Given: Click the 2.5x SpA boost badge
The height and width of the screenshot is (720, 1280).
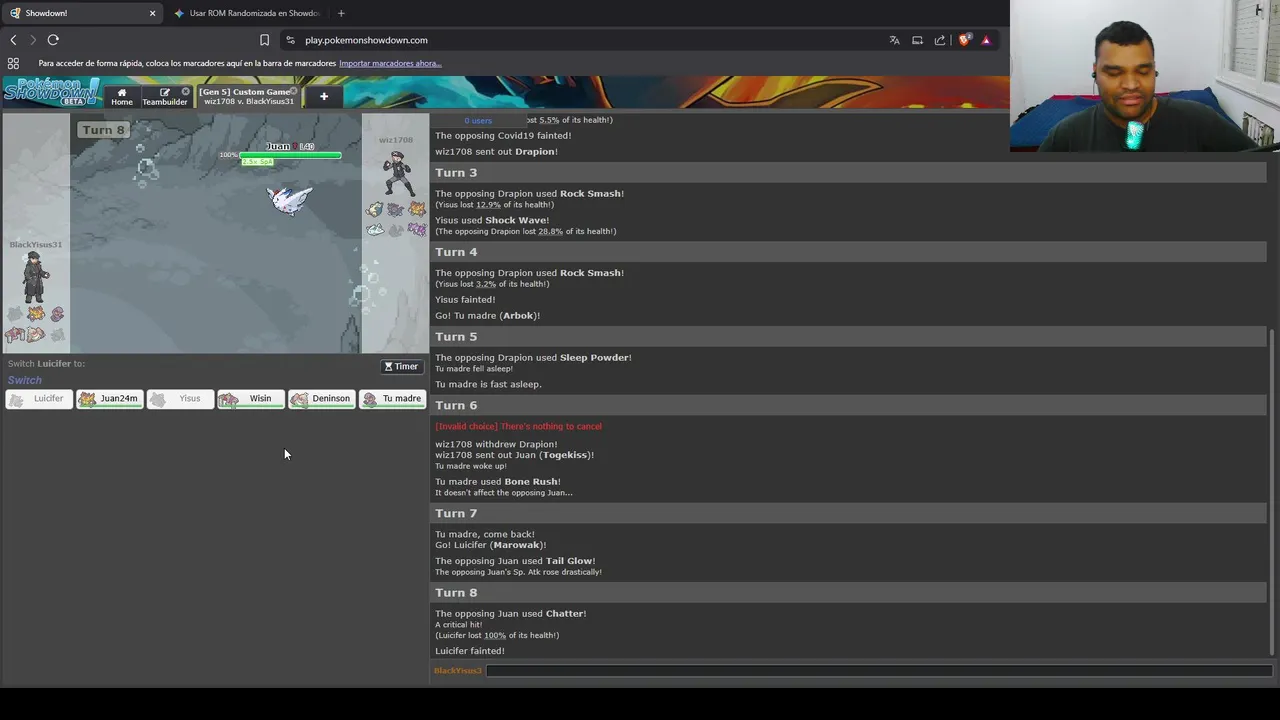Looking at the screenshot, I should [257, 162].
